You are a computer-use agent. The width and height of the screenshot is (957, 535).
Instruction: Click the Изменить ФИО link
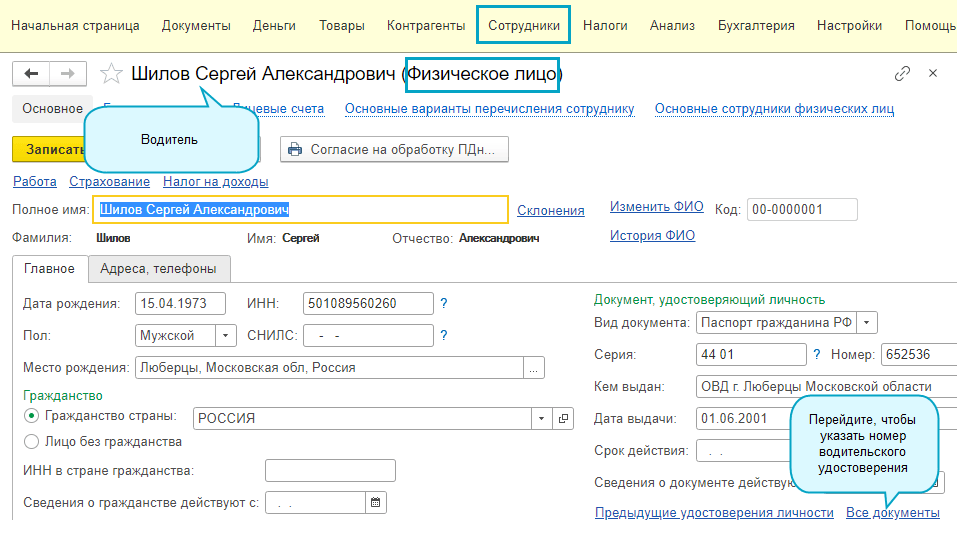point(657,207)
